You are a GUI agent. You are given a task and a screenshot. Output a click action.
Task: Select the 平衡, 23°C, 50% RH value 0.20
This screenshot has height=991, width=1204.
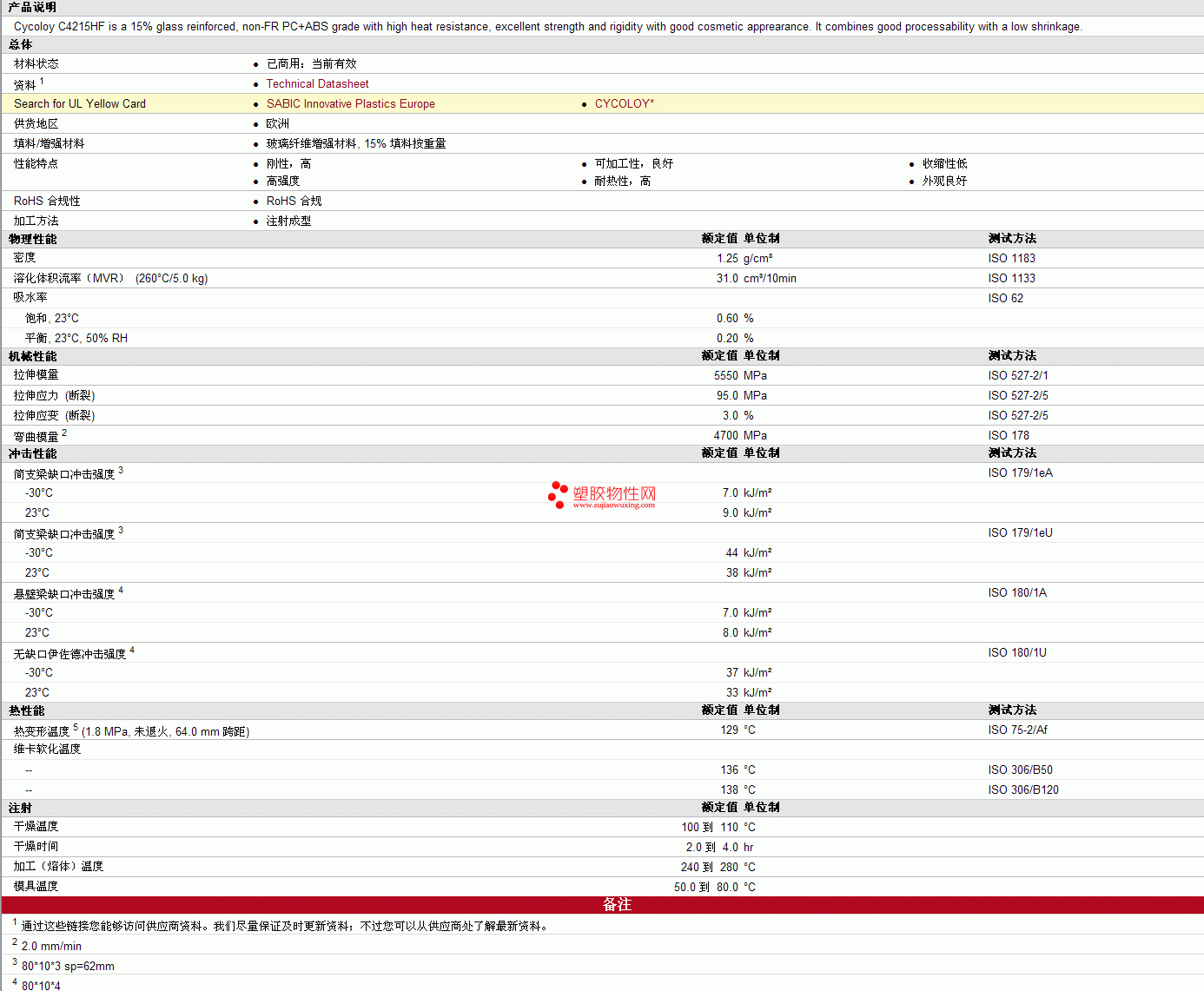(x=727, y=338)
